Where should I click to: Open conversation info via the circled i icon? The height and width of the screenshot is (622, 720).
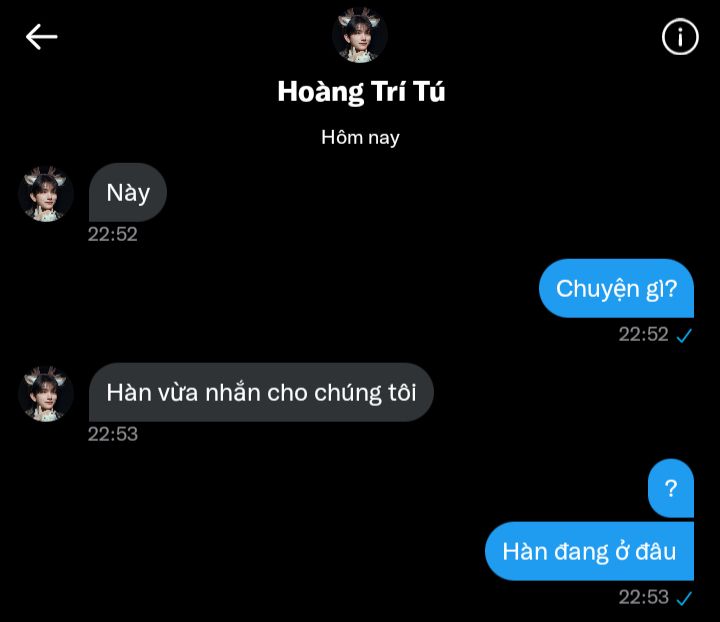[x=680, y=37]
